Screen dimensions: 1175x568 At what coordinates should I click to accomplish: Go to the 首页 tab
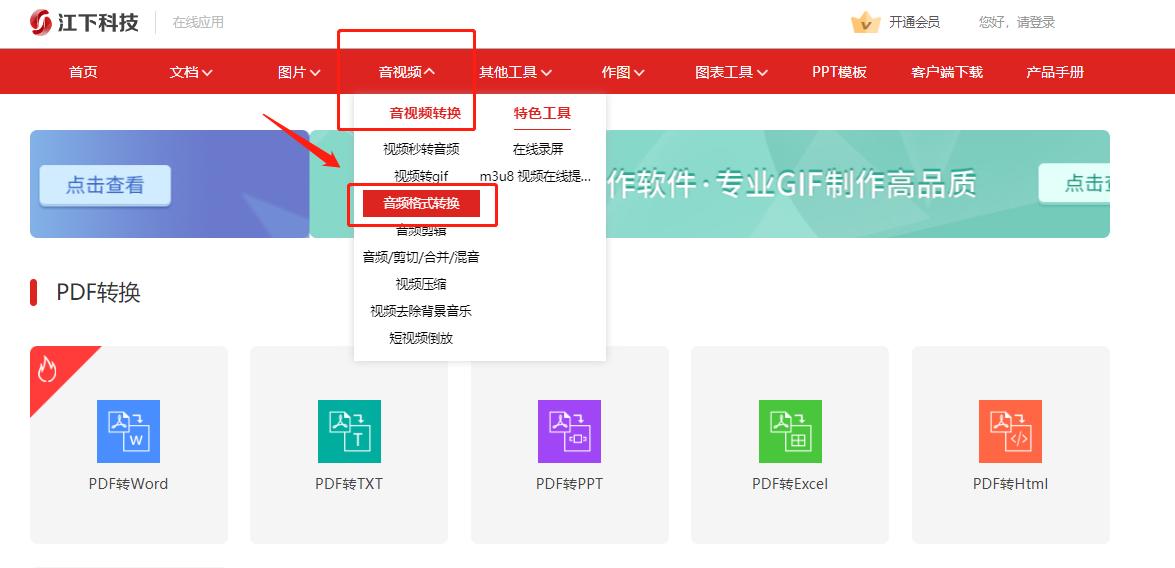pyautogui.click(x=83, y=72)
